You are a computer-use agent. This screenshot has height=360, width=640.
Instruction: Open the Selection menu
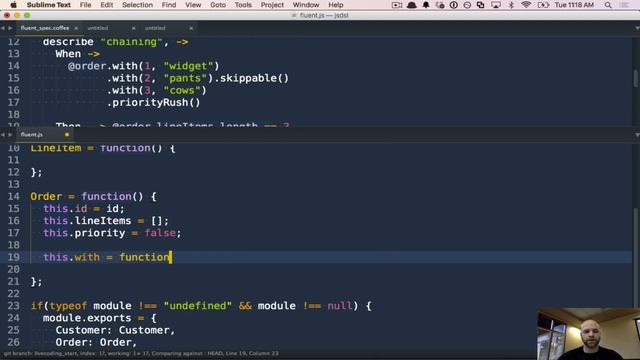(137, 5)
